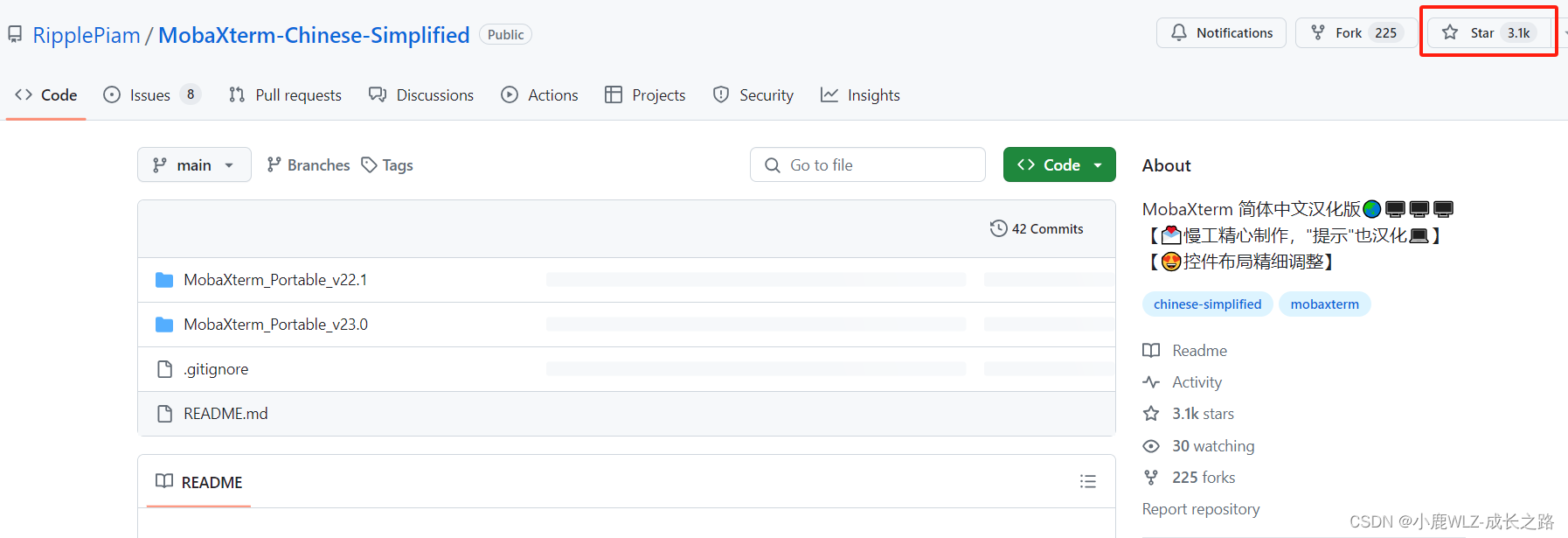The height and width of the screenshot is (538, 1568).
Task: Click the repository icon beside RipplePiam
Action: click(15, 35)
